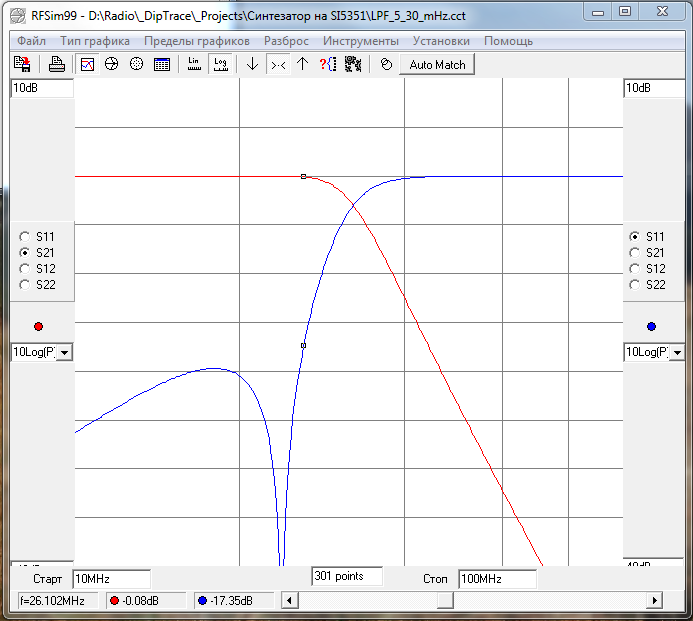Click the Стоп frequency field 100MHz
The width and height of the screenshot is (693, 621).
[497, 579]
